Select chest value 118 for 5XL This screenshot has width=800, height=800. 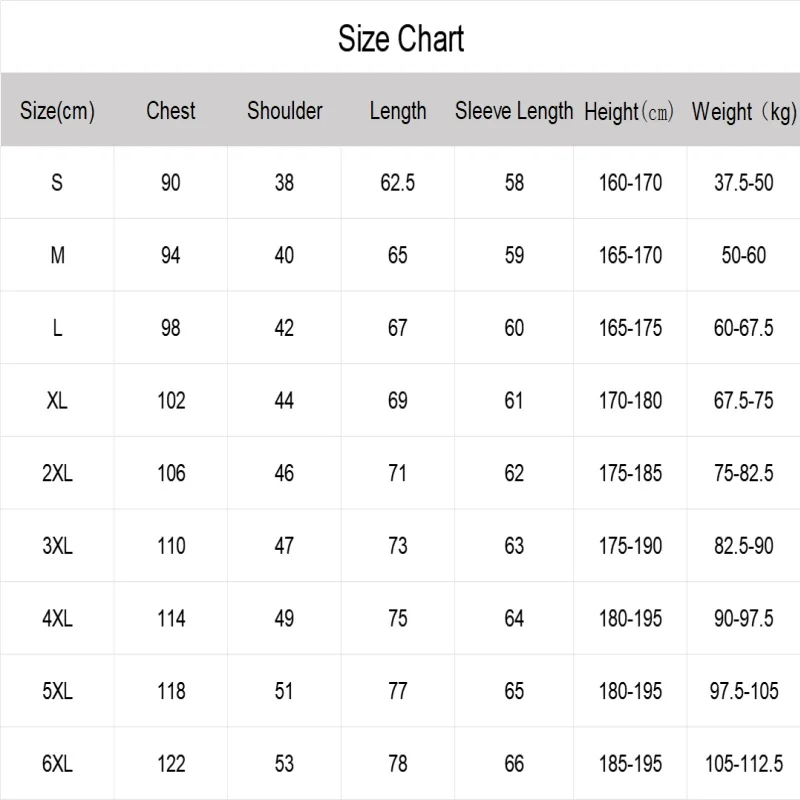171,691
